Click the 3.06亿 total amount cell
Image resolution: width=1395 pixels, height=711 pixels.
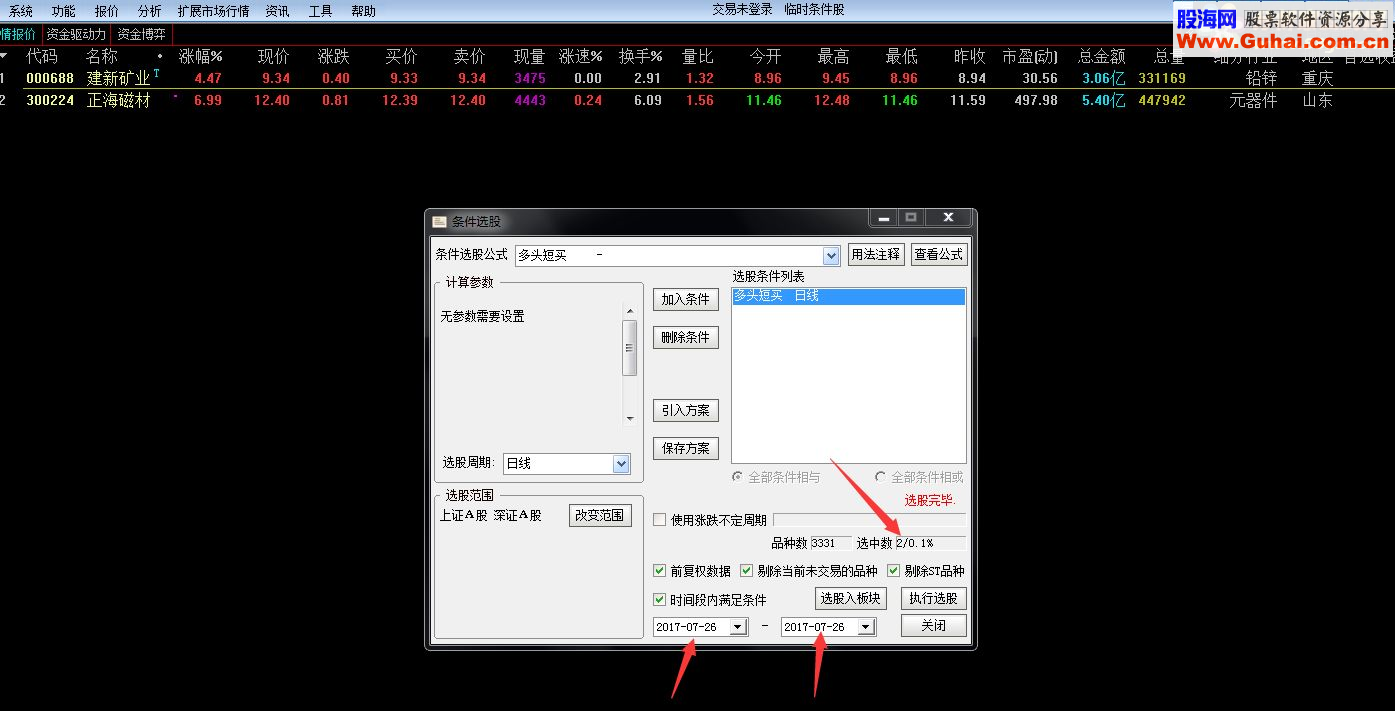click(1103, 78)
